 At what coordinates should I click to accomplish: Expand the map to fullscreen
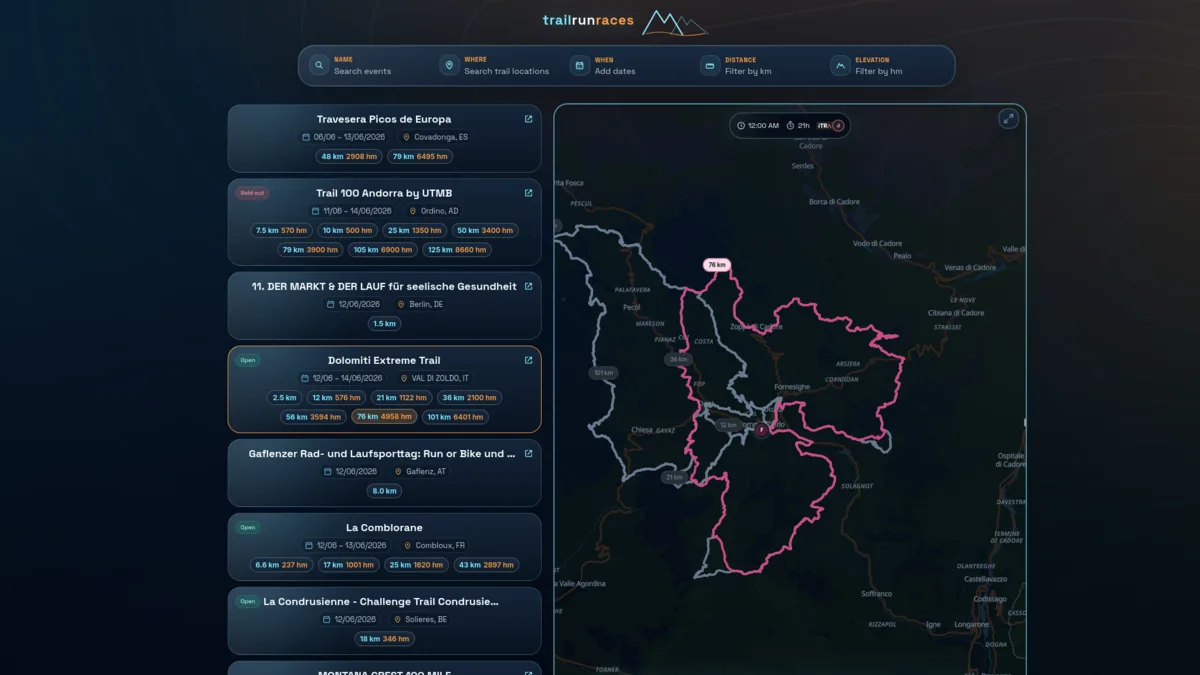point(1008,119)
